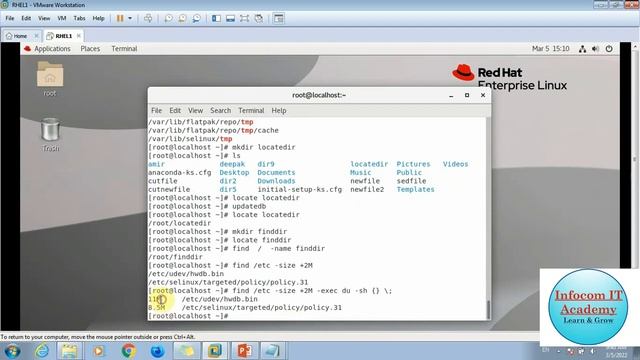
Task: Open the sticky notes taskbar icon
Action: coord(186,351)
